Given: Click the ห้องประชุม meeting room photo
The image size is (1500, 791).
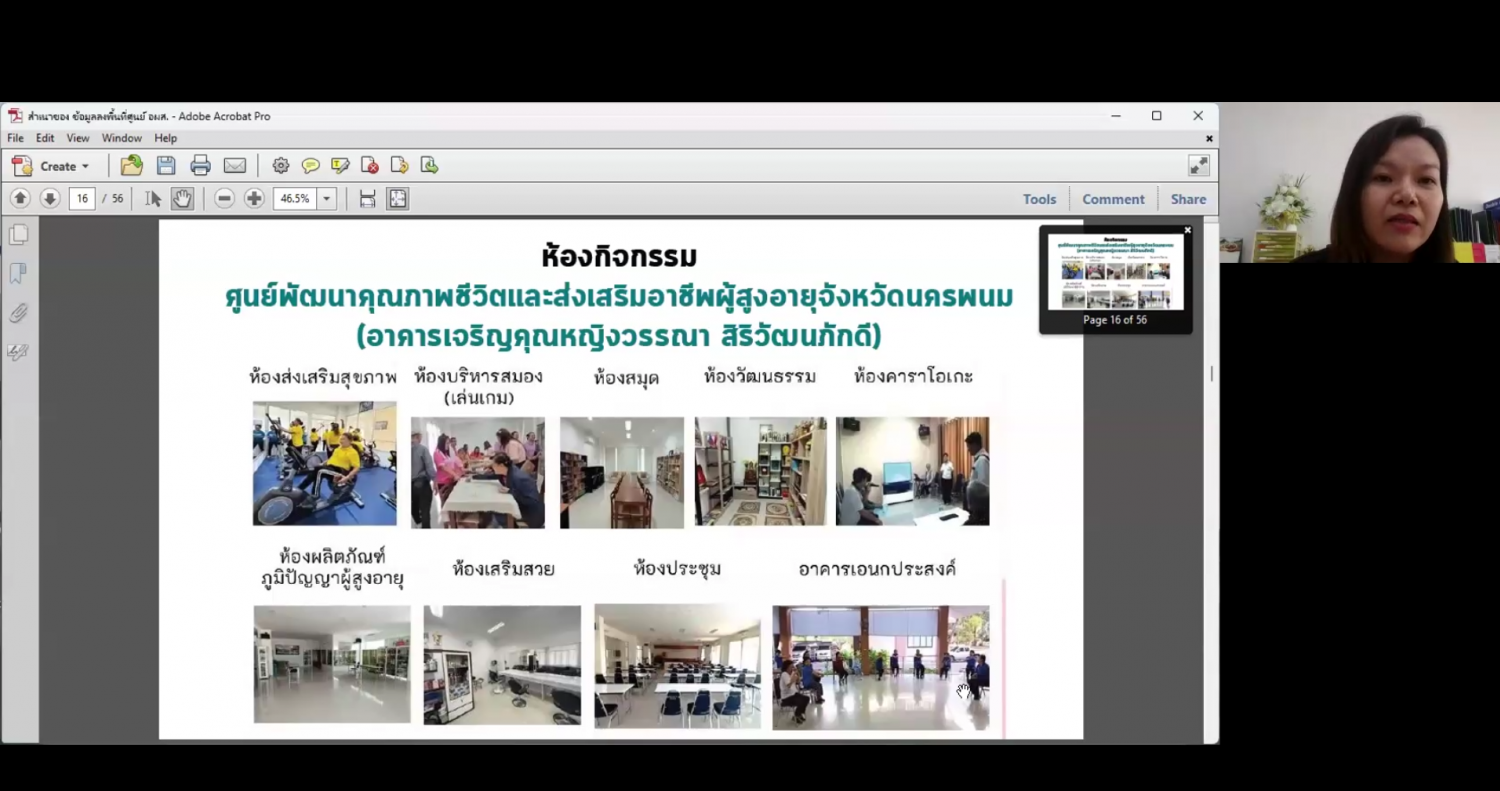Looking at the screenshot, I should (677, 666).
